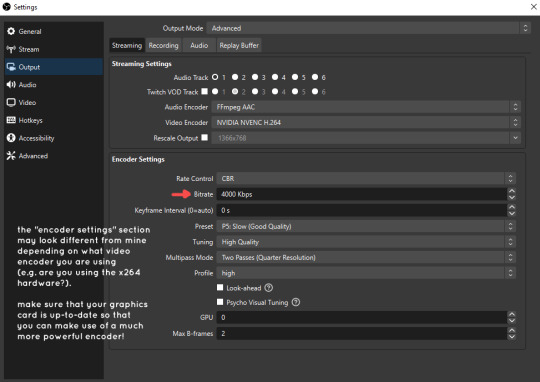Select Audio Track 4 radio button
The image size is (540, 382).
[275, 77]
